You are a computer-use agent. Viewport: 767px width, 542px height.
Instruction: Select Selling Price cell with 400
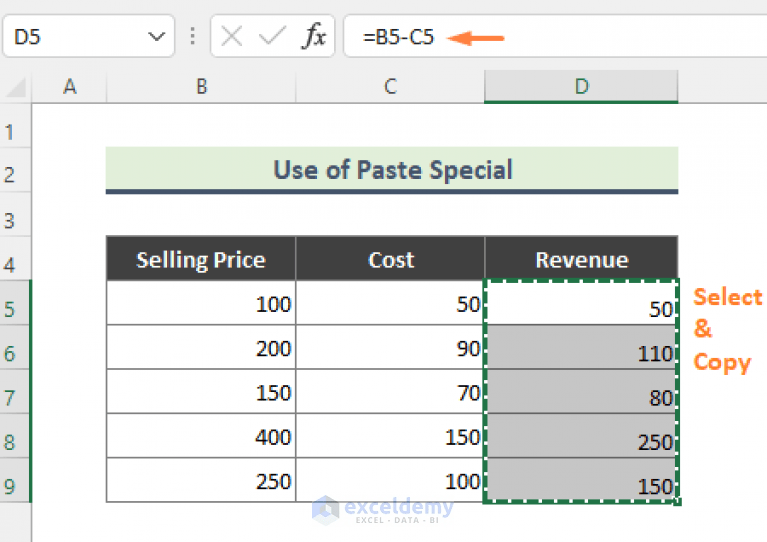click(201, 436)
